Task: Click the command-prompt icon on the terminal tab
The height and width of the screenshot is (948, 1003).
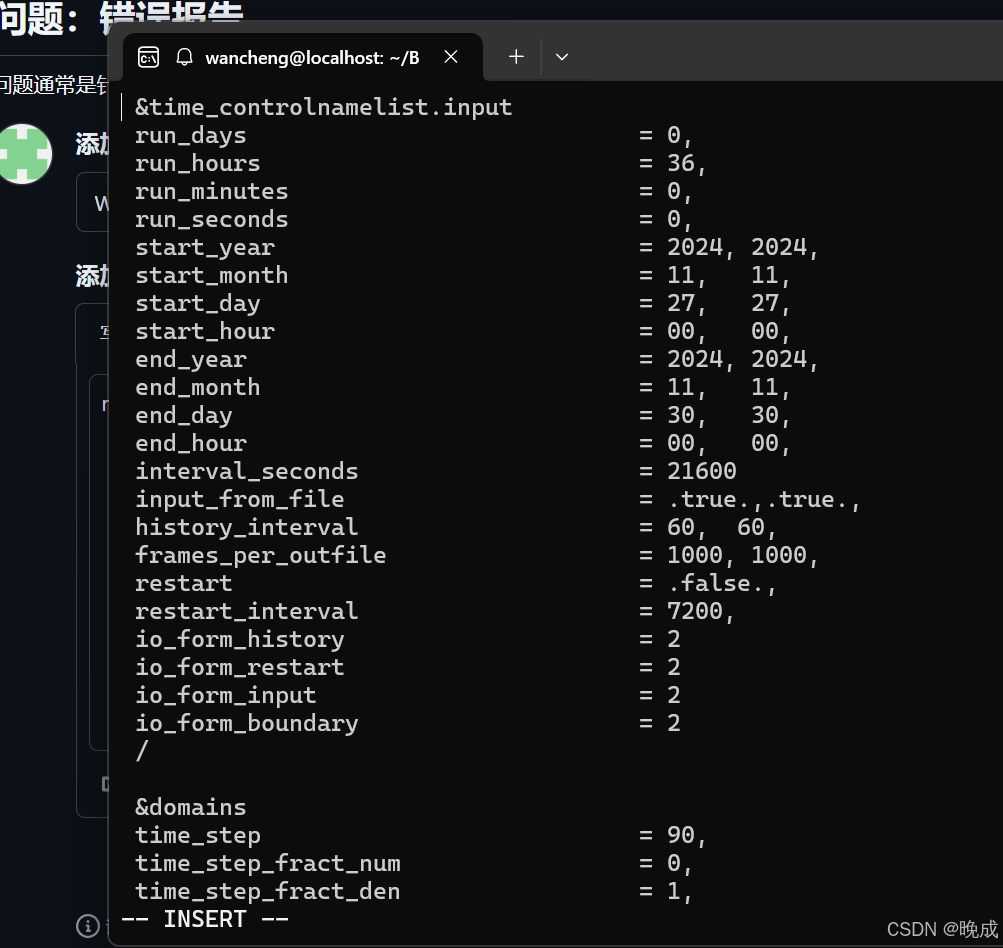Action: [147, 57]
